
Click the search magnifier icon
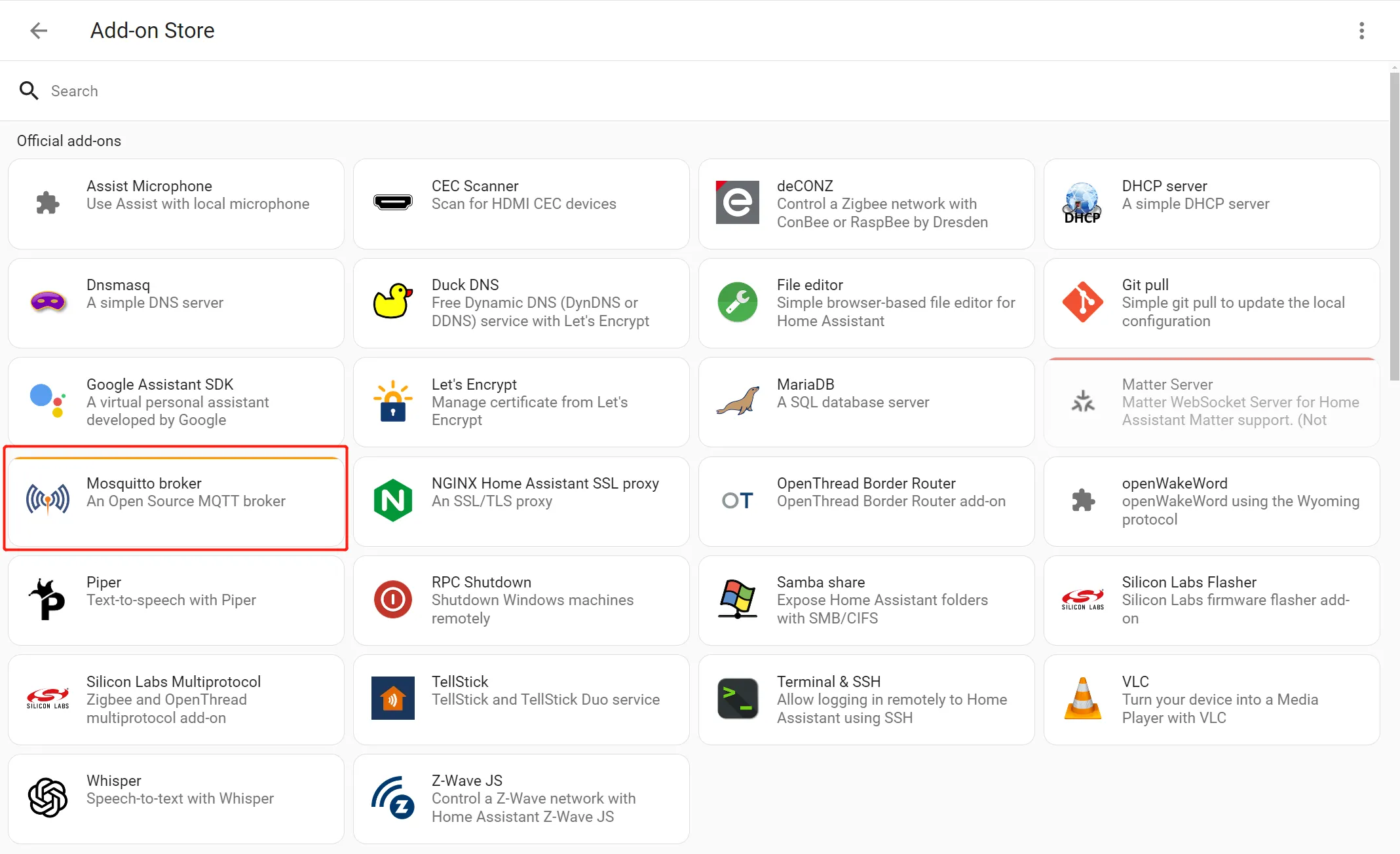[29, 90]
